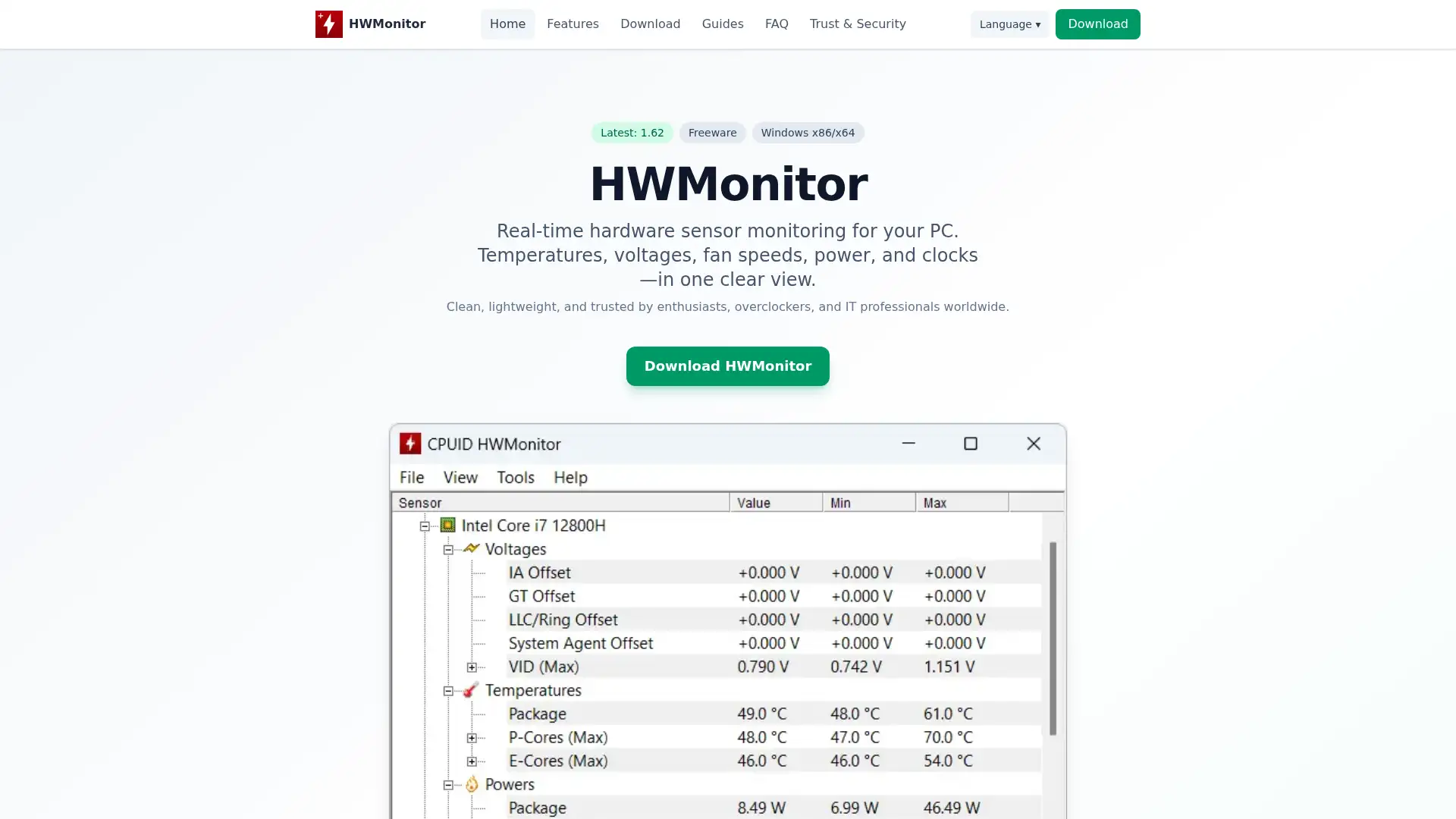Collapse the Temperatures tree node
The height and width of the screenshot is (819, 1456).
[448, 690]
